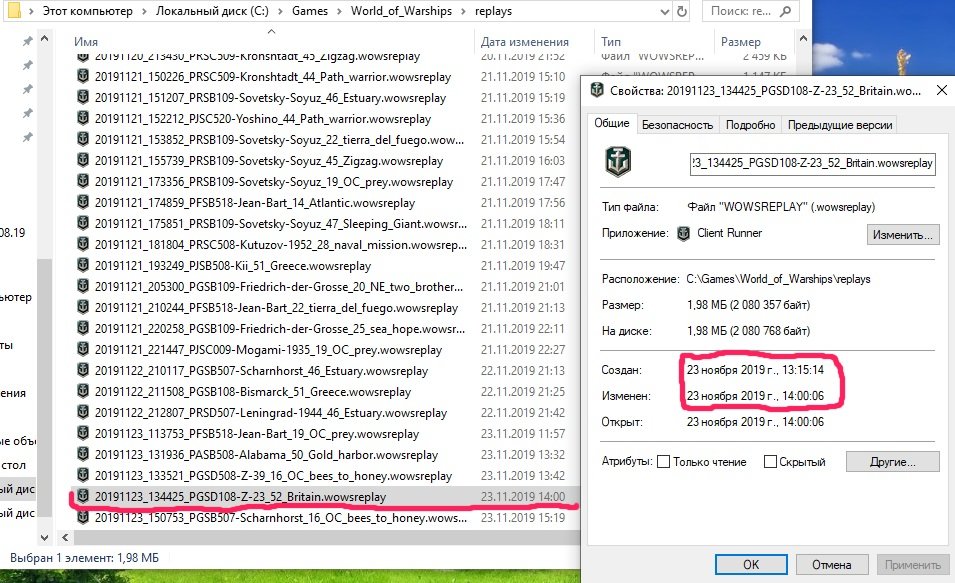Image resolution: width=955 pixels, height=583 pixels.
Task: Open the address bar history dropdown
Action: pyautogui.click(x=664, y=12)
